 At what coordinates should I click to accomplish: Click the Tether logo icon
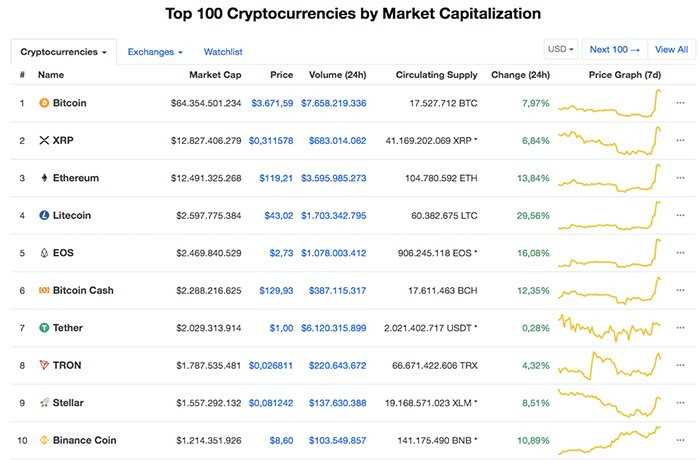[x=43, y=328]
